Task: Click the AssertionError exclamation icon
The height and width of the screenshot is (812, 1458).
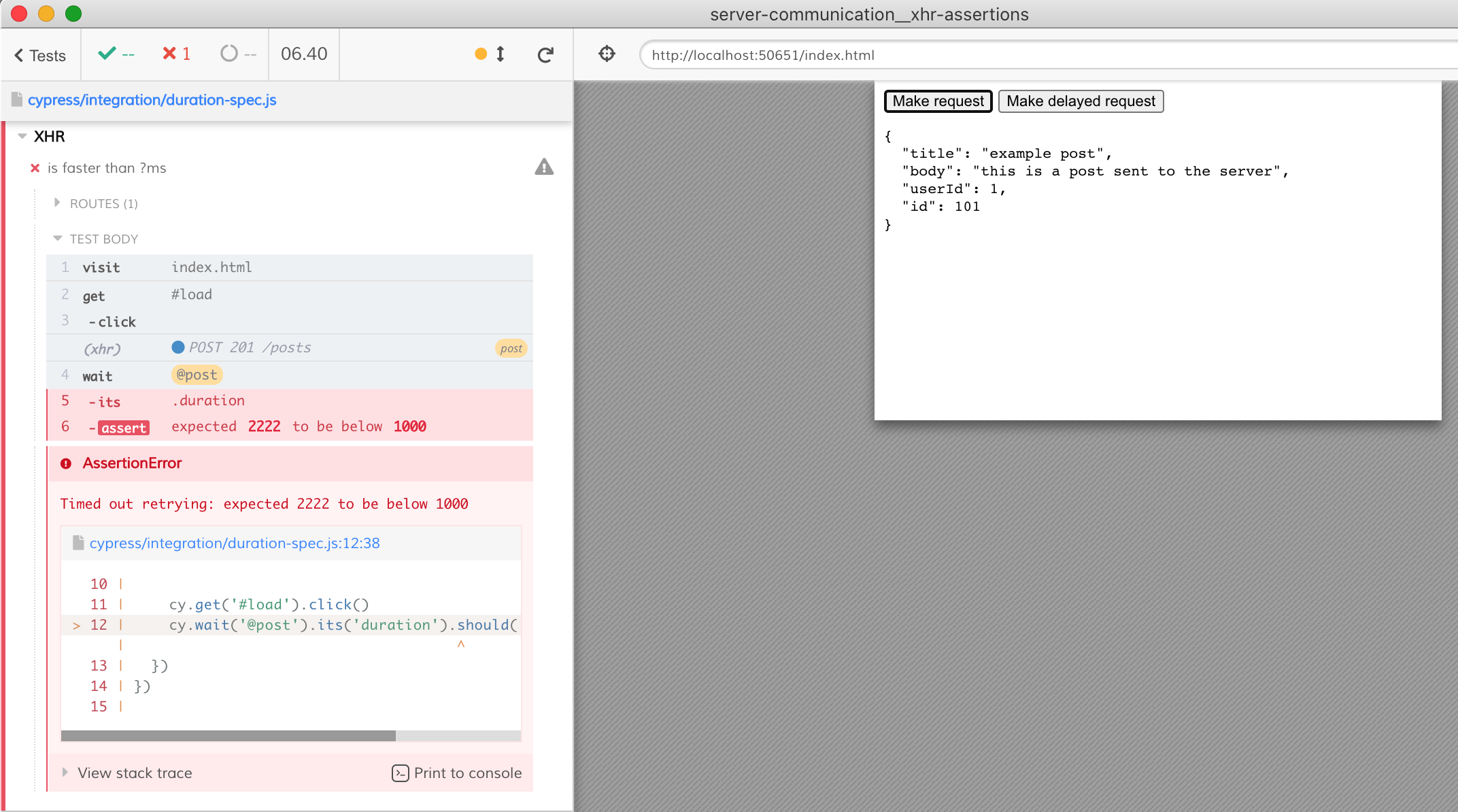Action: (66, 464)
